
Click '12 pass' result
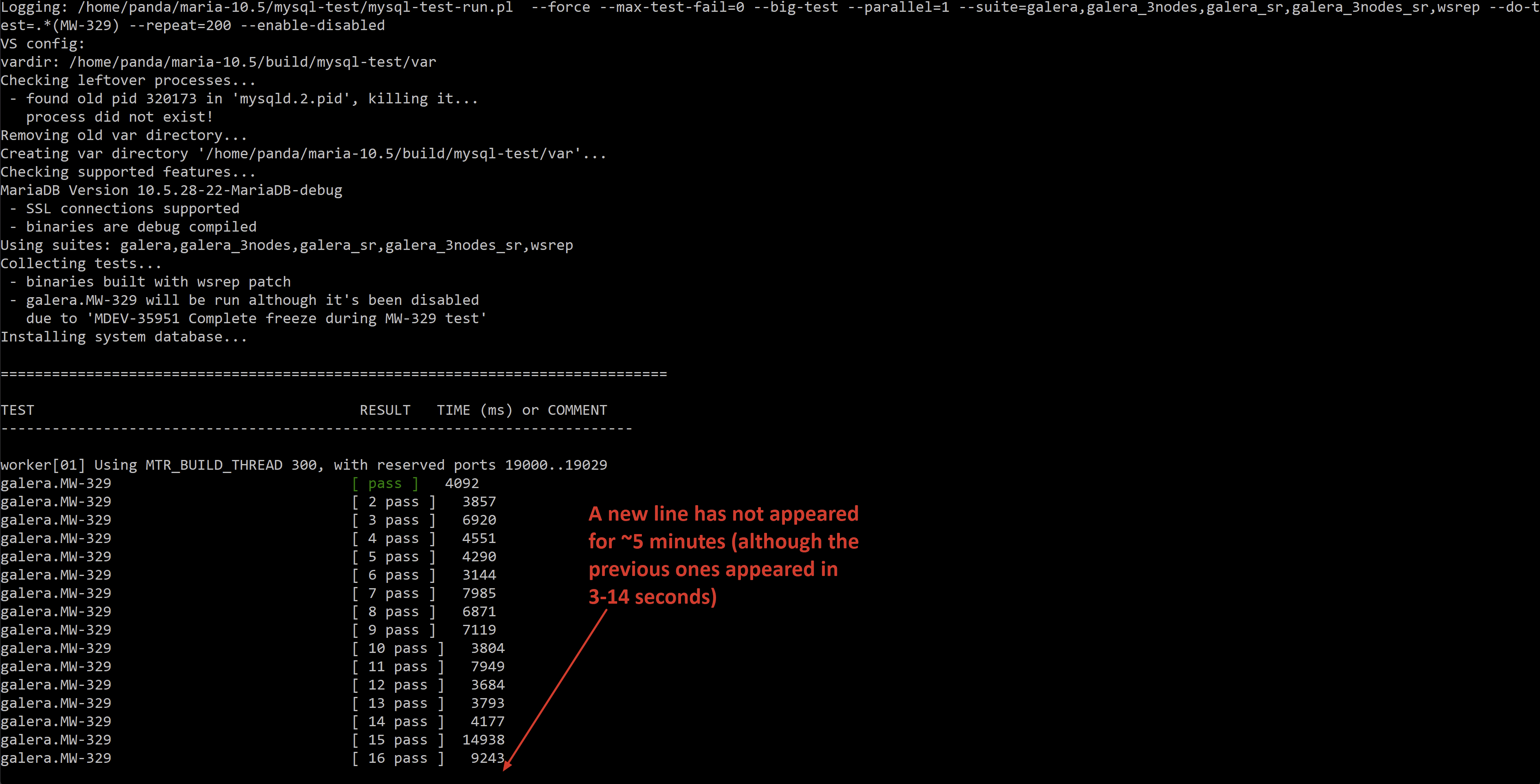(398, 685)
